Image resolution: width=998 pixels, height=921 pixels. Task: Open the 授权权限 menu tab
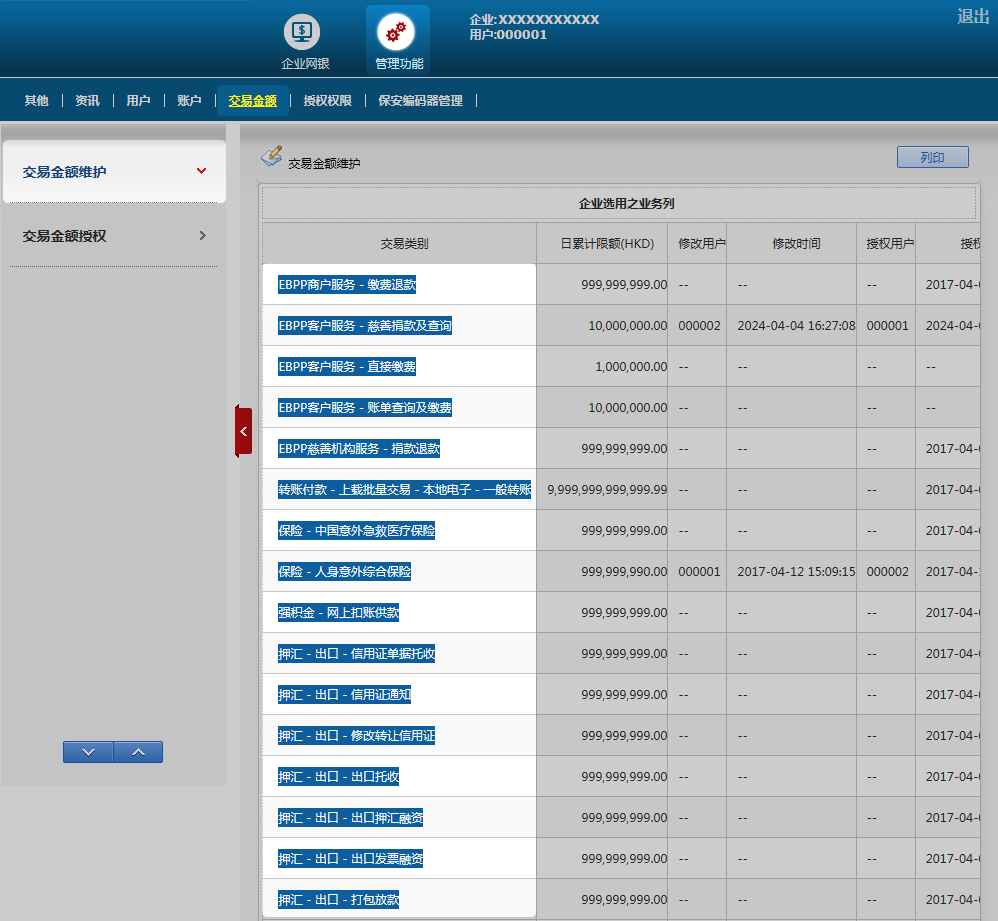pos(327,101)
